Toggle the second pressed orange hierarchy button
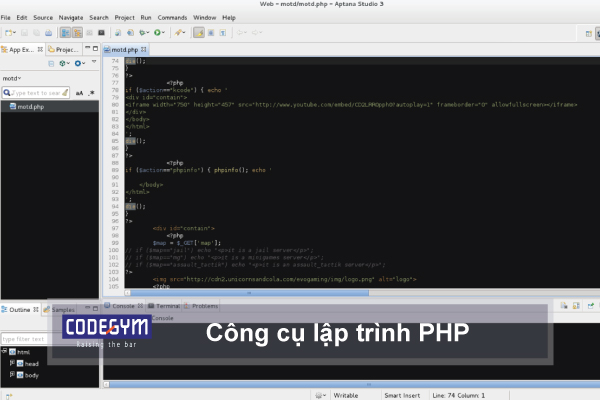This screenshot has height=400, width=600. pyautogui.click(x=77, y=33)
